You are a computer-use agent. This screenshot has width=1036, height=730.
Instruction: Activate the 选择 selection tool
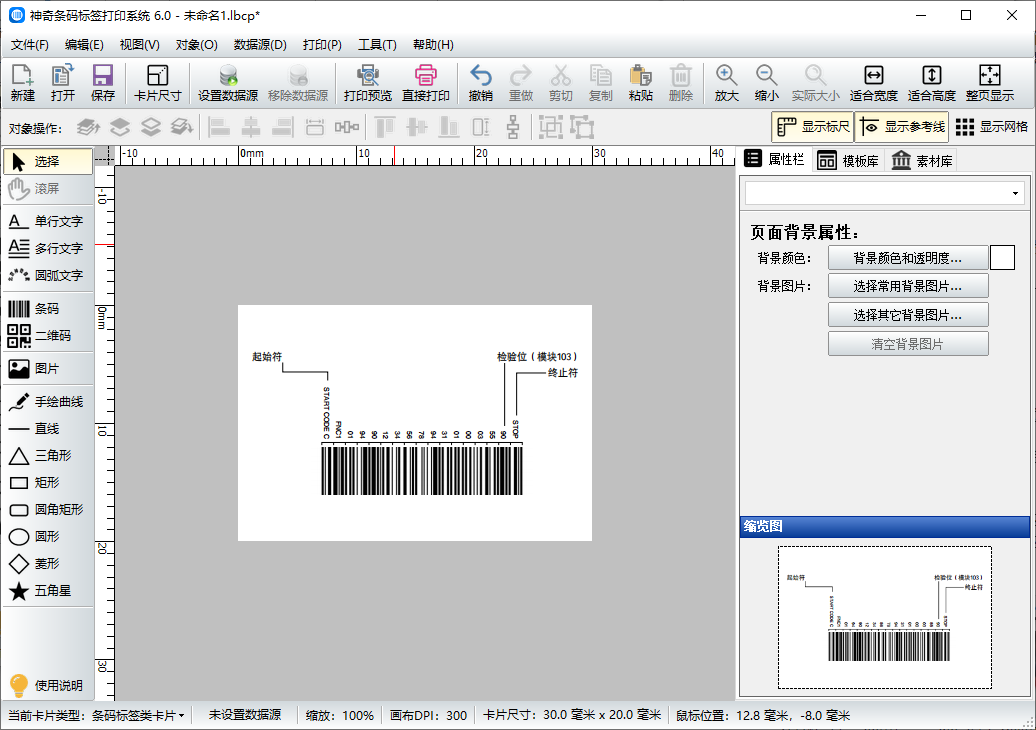tap(48, 161)
